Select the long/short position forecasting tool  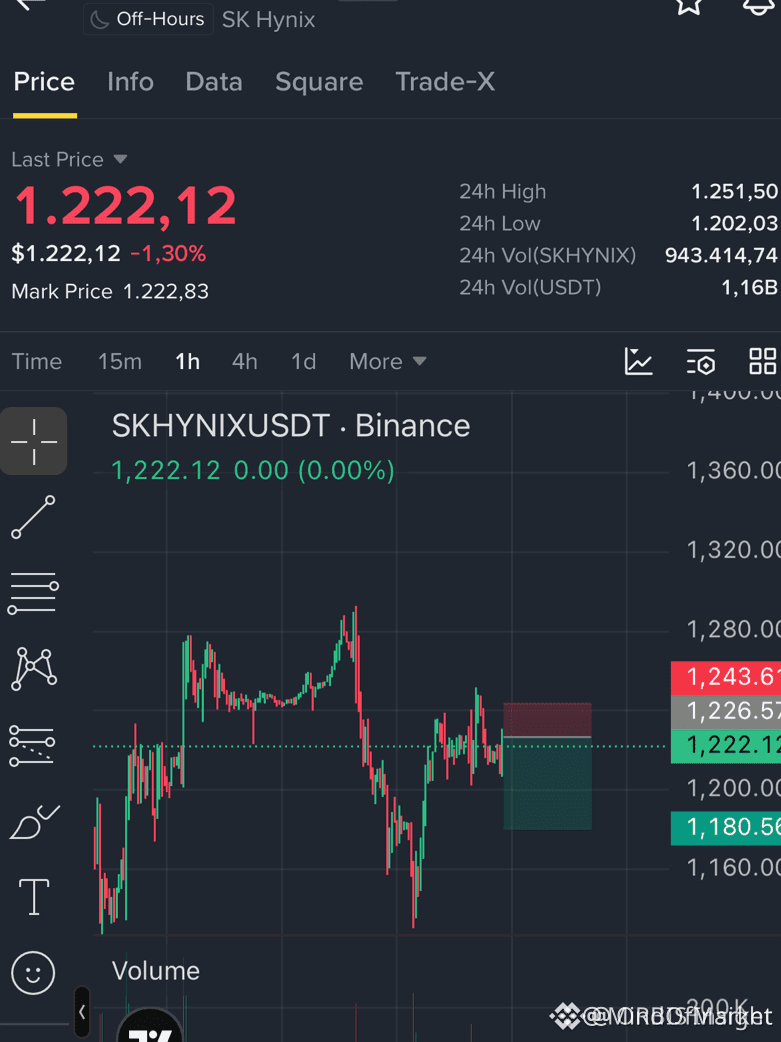[x=32, y=746]
